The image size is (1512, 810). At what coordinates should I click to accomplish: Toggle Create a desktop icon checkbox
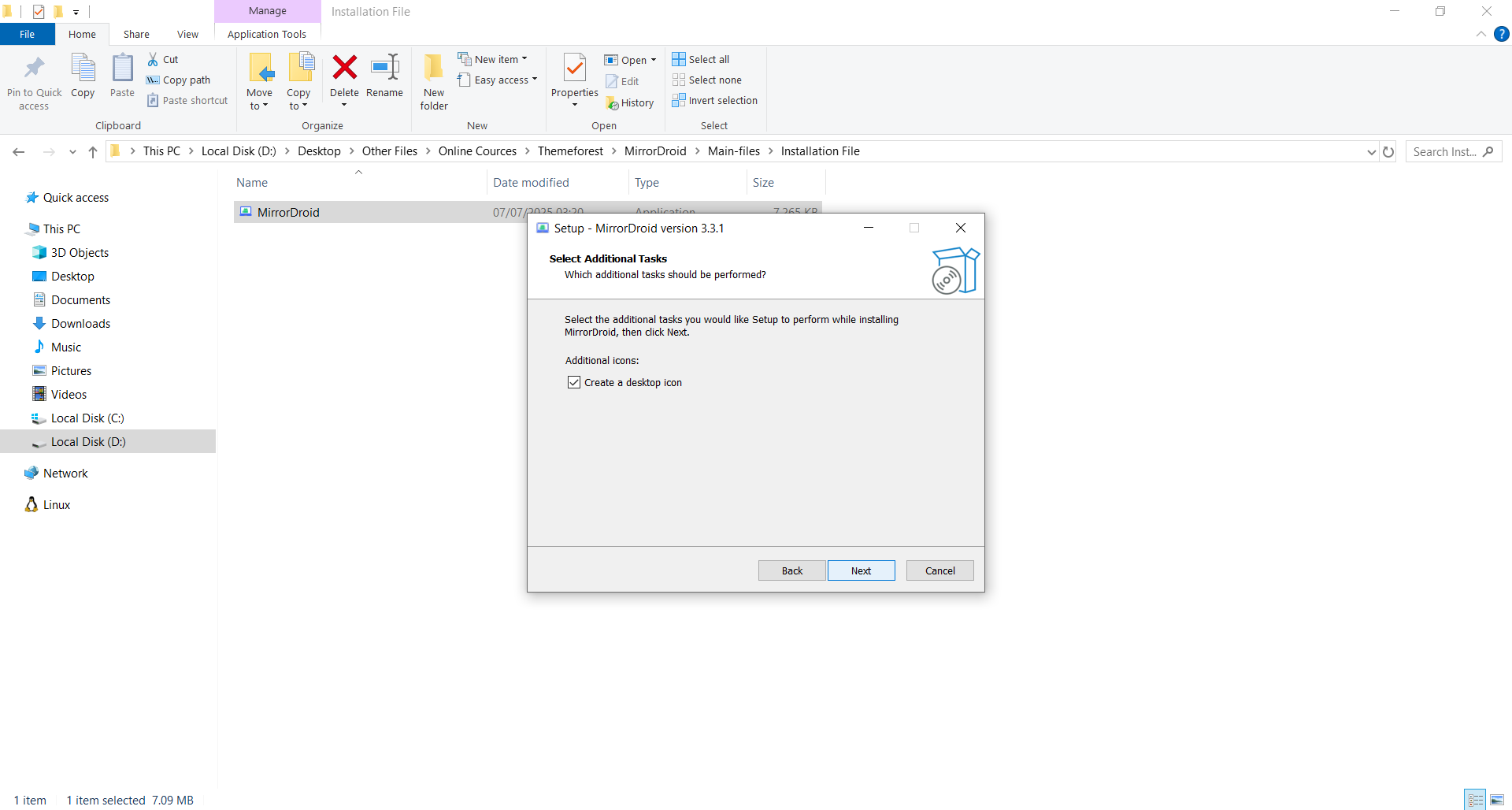click(x=574, y=382)
